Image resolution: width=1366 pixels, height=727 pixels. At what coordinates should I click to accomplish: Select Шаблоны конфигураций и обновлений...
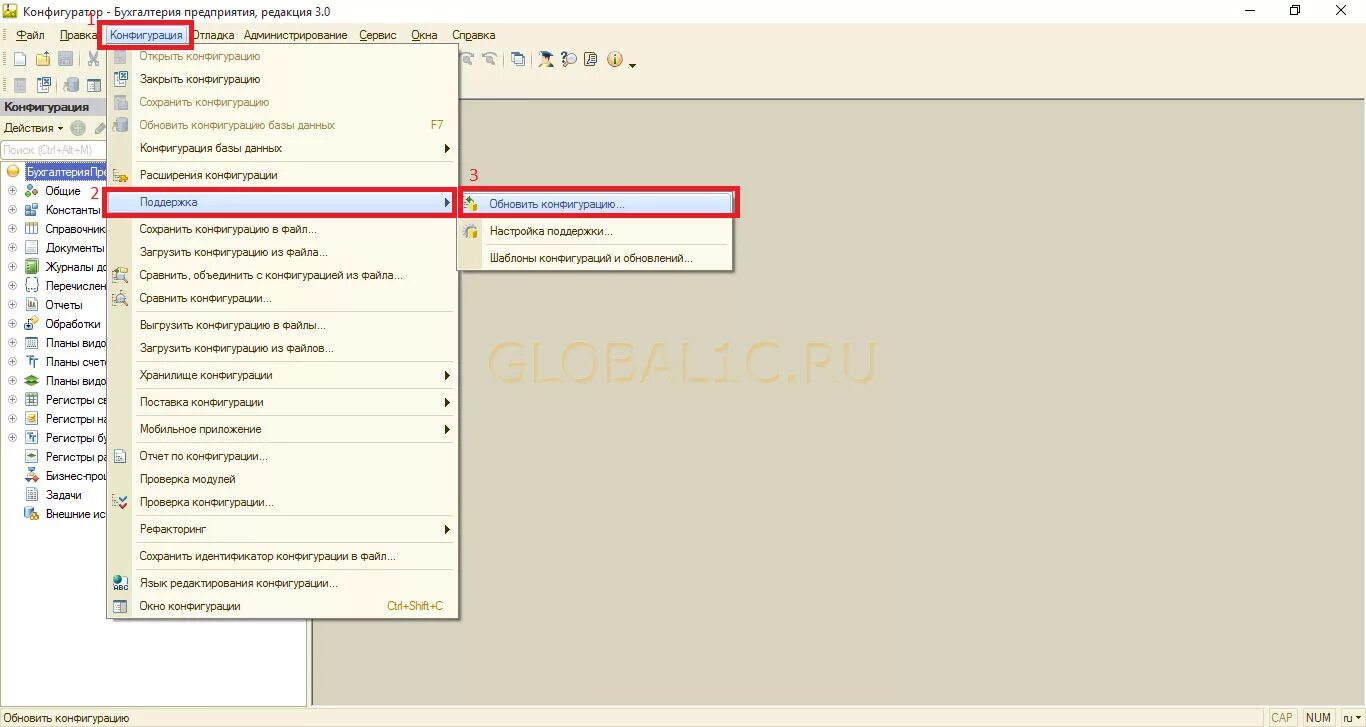(x=596, y=258)
